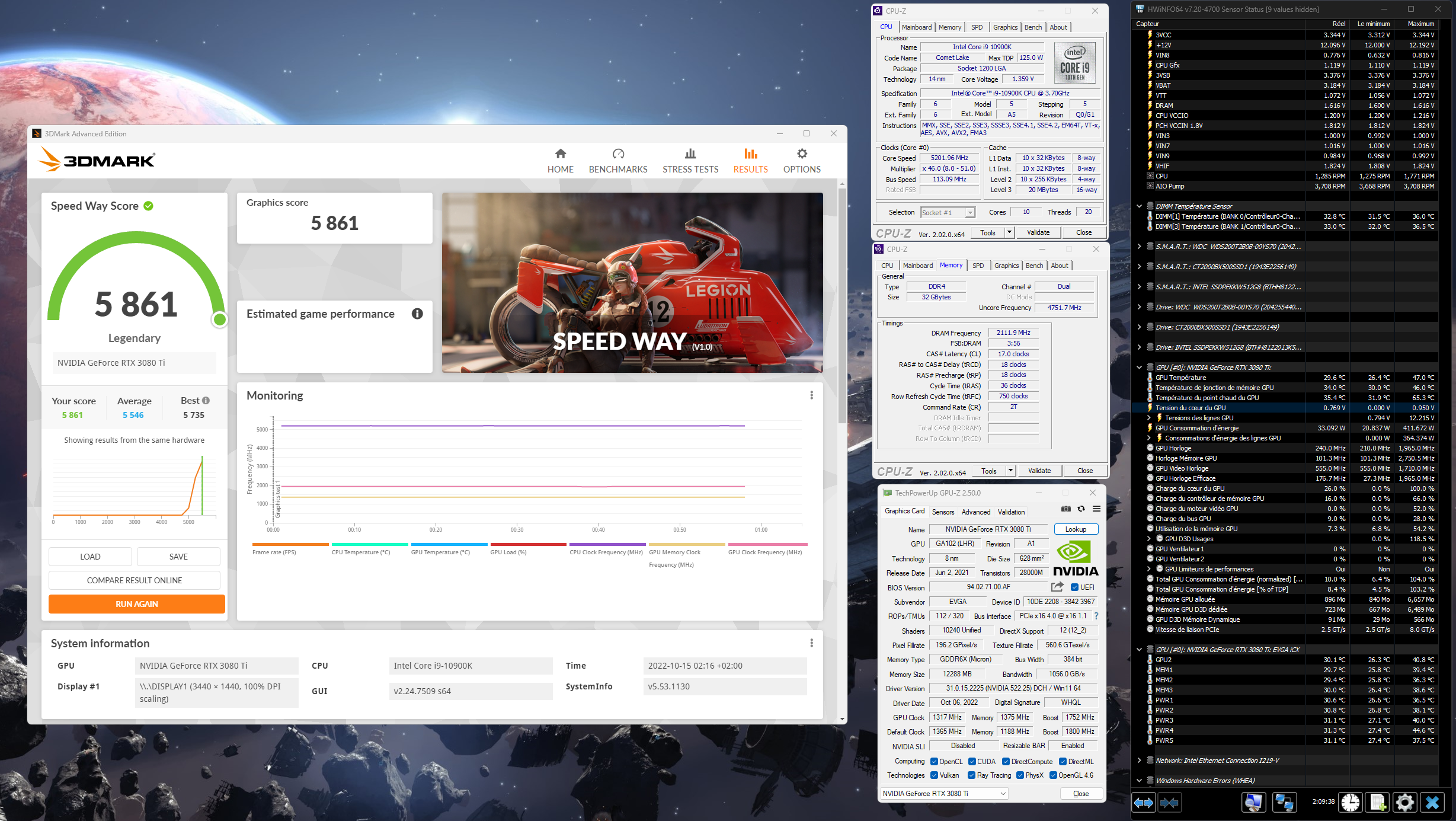Click the GPU-Z refresh icon
The height and width of the screenshot is (821, 1456).
tap(1081, 509)
